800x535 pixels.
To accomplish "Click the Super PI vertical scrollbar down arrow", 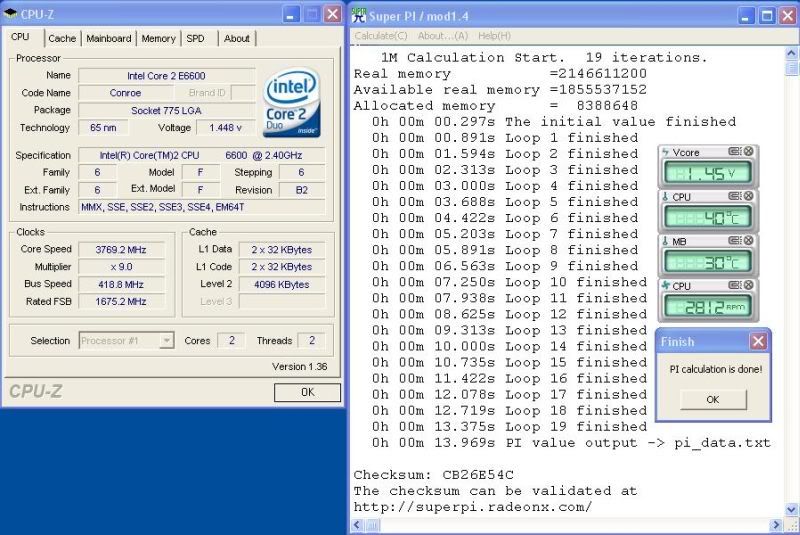I will point(792,509).
